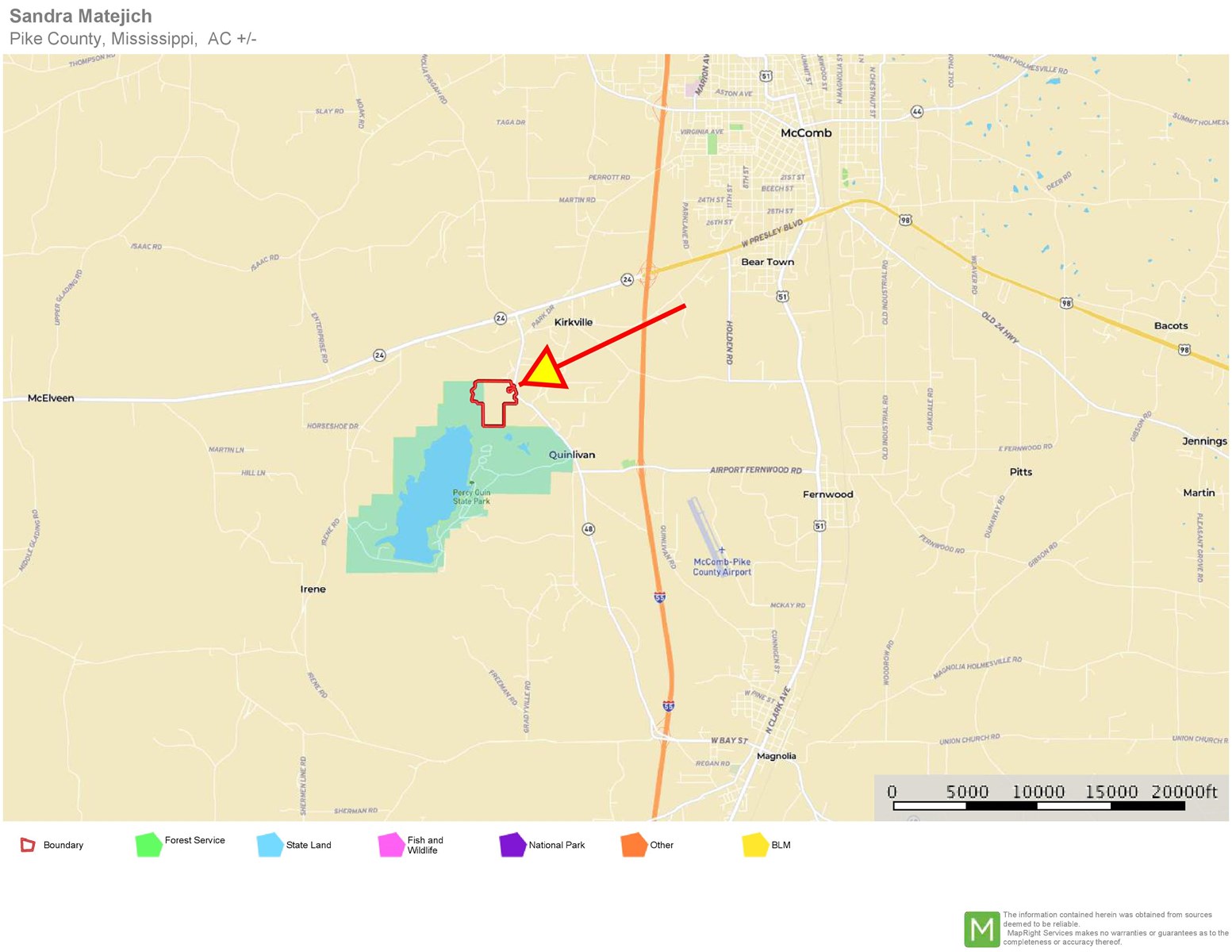Screen dimensions: 1232x952
Task: Click the purple National Park legend icon
Action: coord(512,845)
